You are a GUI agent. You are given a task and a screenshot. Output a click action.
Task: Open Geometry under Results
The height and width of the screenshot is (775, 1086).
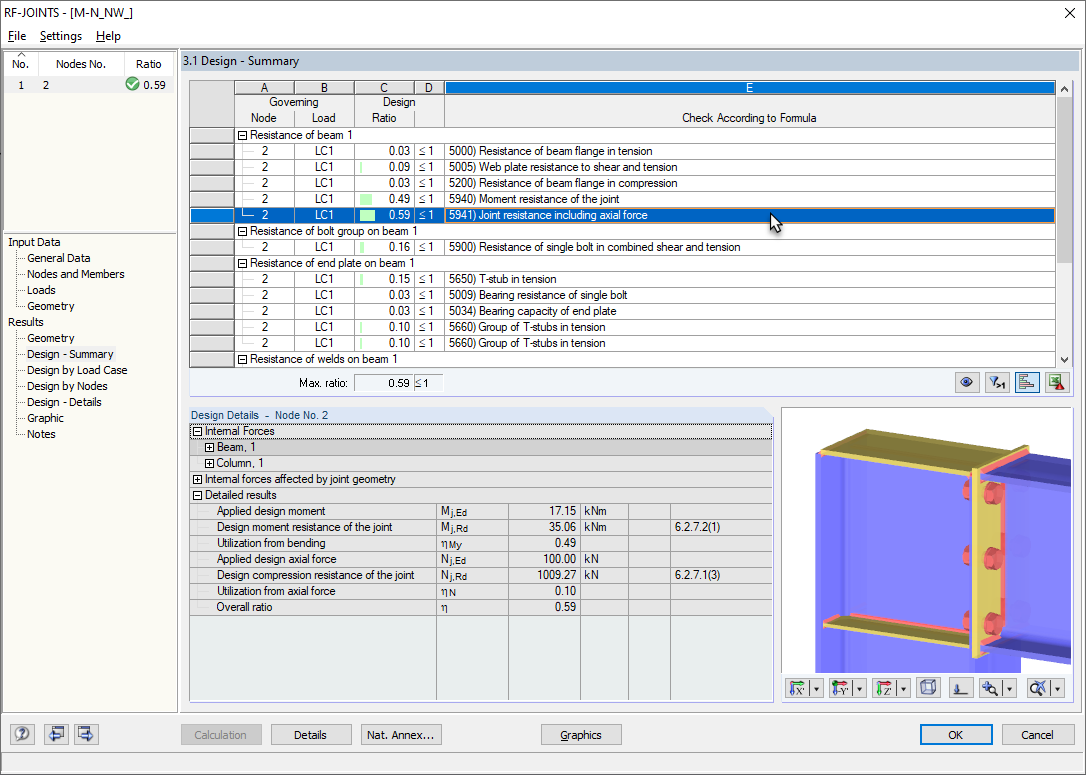click(x=51, y=338)
